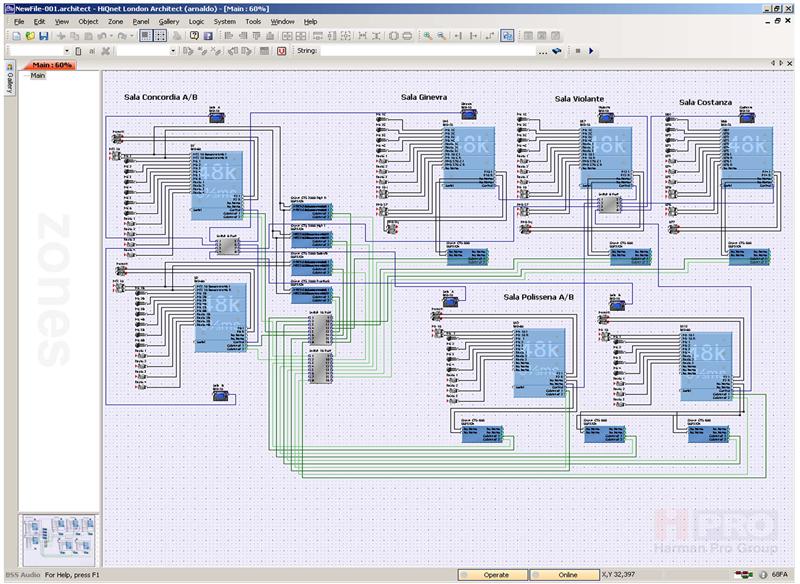Click the tab scroll left arrow
This screenshot has width=800, height=584.
tap(773, 63)
